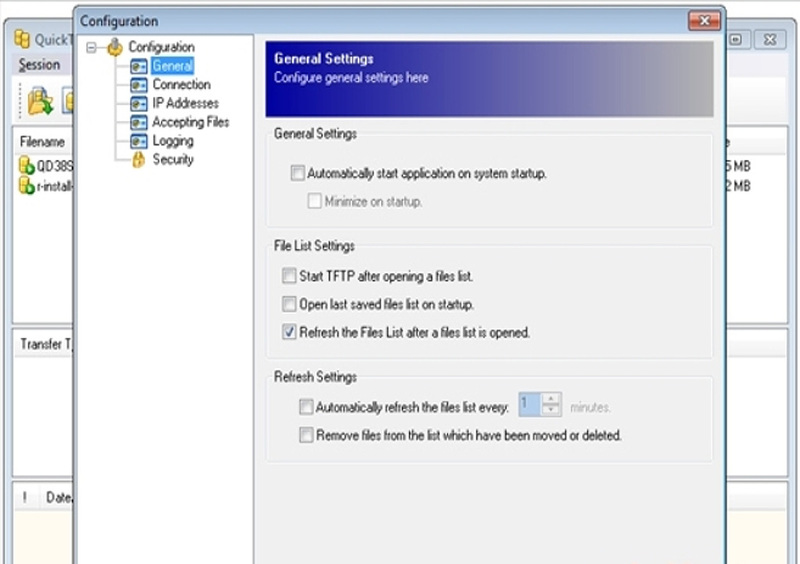Viewport: 800px width, 564px height.
Task: Open the Session menu in main window
Action: click(x=39, y=65)
